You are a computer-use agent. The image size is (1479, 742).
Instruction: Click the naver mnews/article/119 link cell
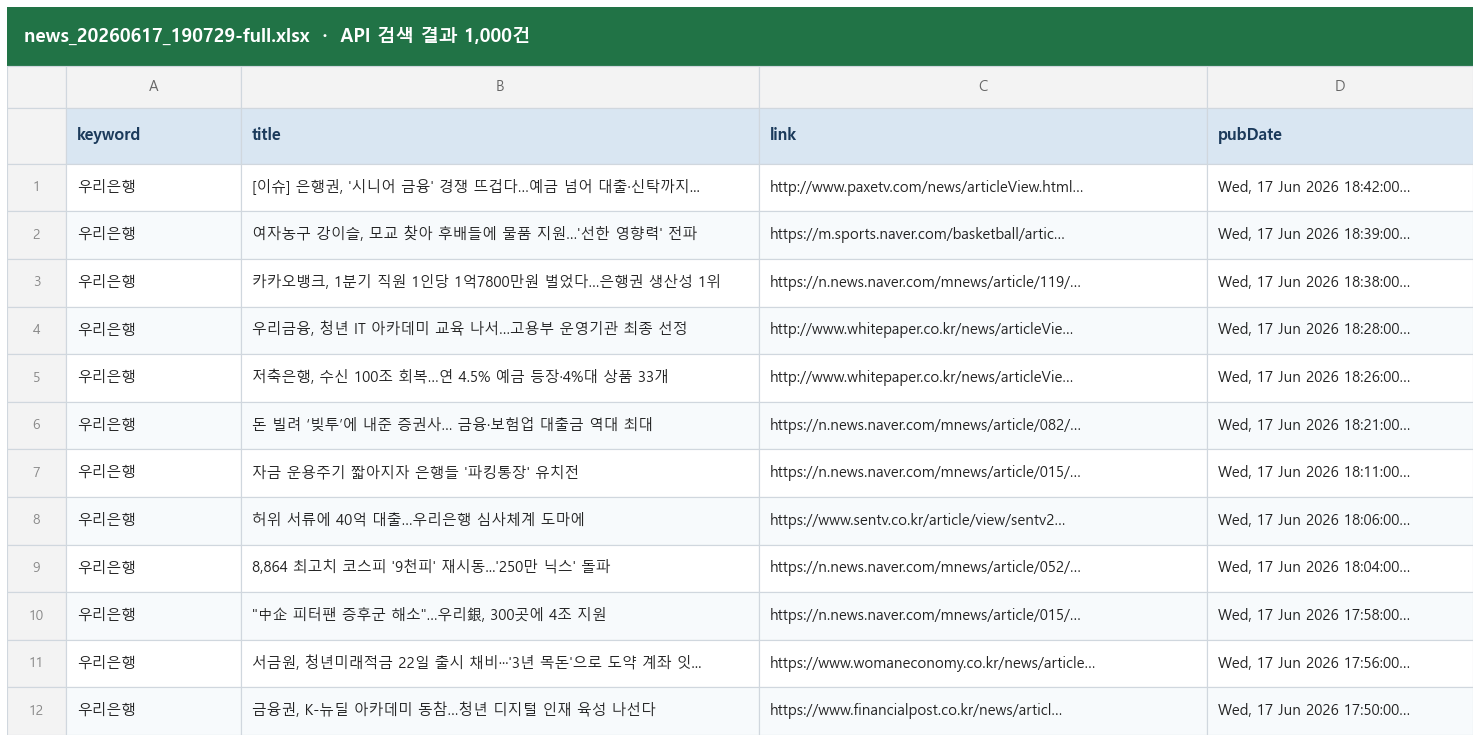[983, 282]
